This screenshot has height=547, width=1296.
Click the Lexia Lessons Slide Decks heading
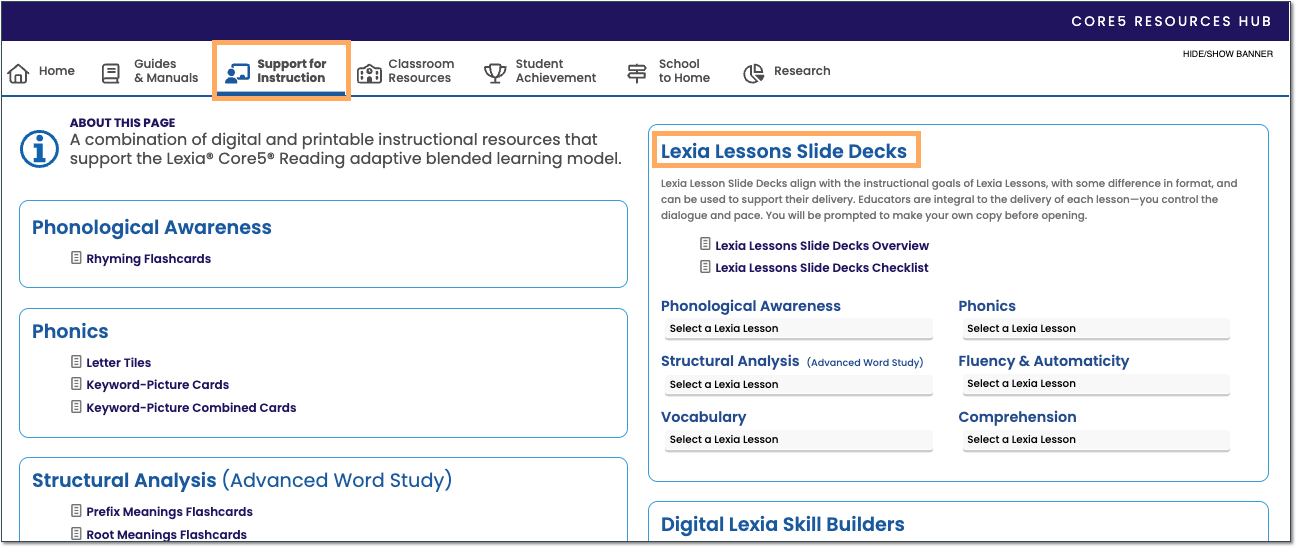click(784, 151)
